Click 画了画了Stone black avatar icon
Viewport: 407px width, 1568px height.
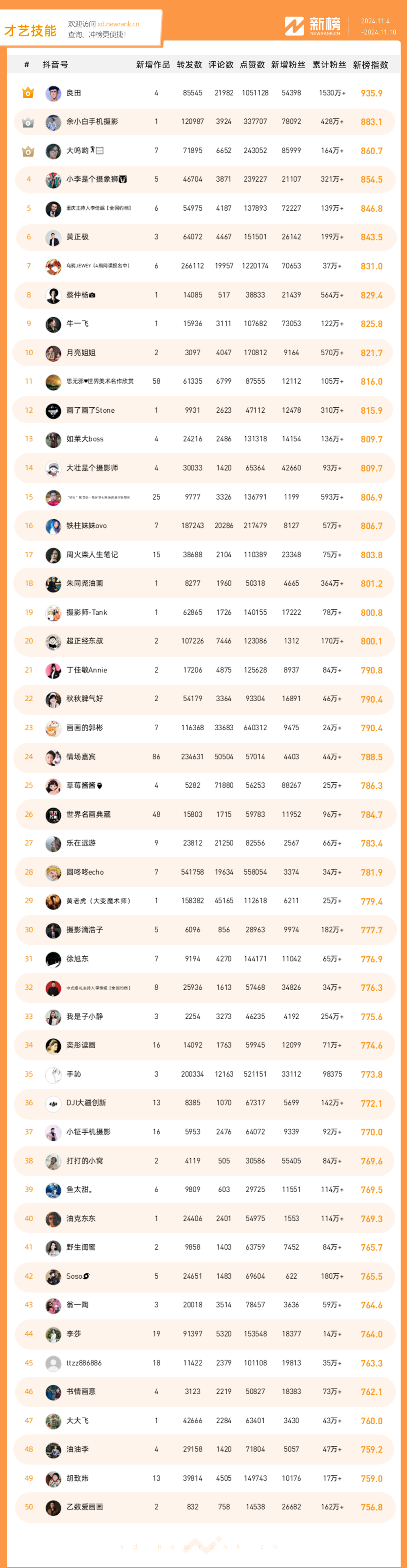click(x=54, y=411)
